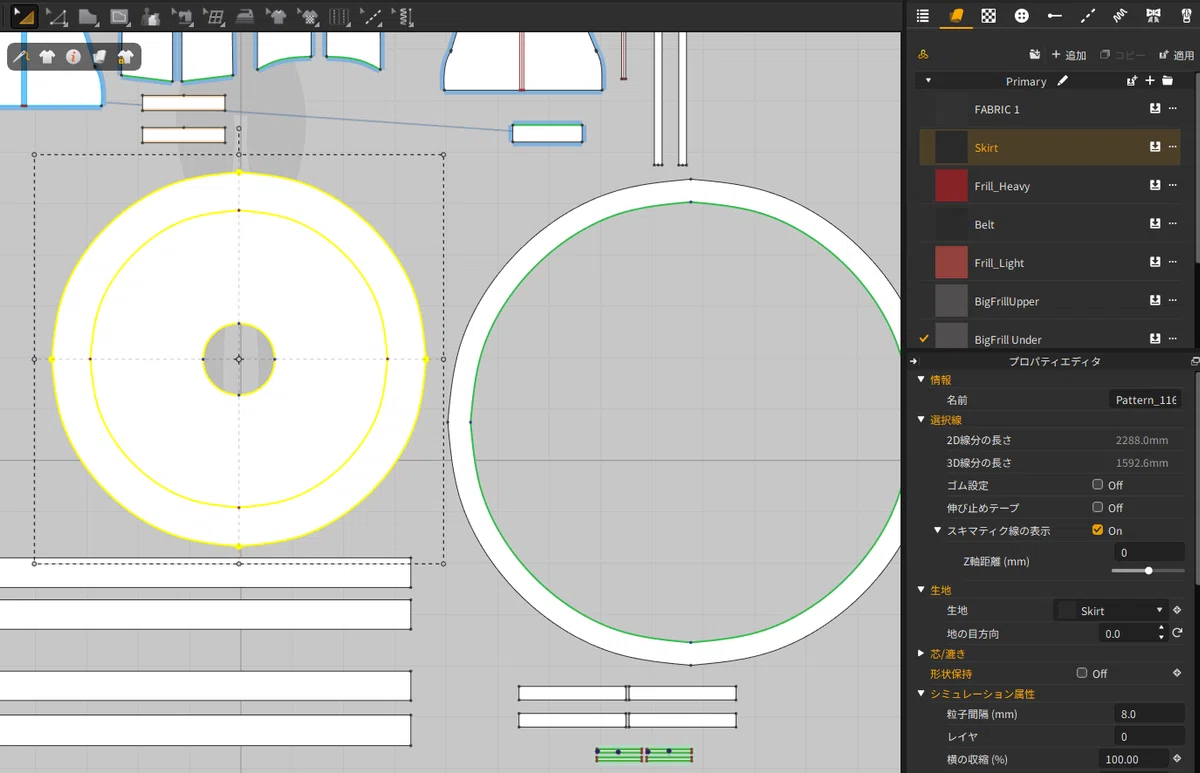Click the BigFrillUpper gray swatch

coord(951,301)
